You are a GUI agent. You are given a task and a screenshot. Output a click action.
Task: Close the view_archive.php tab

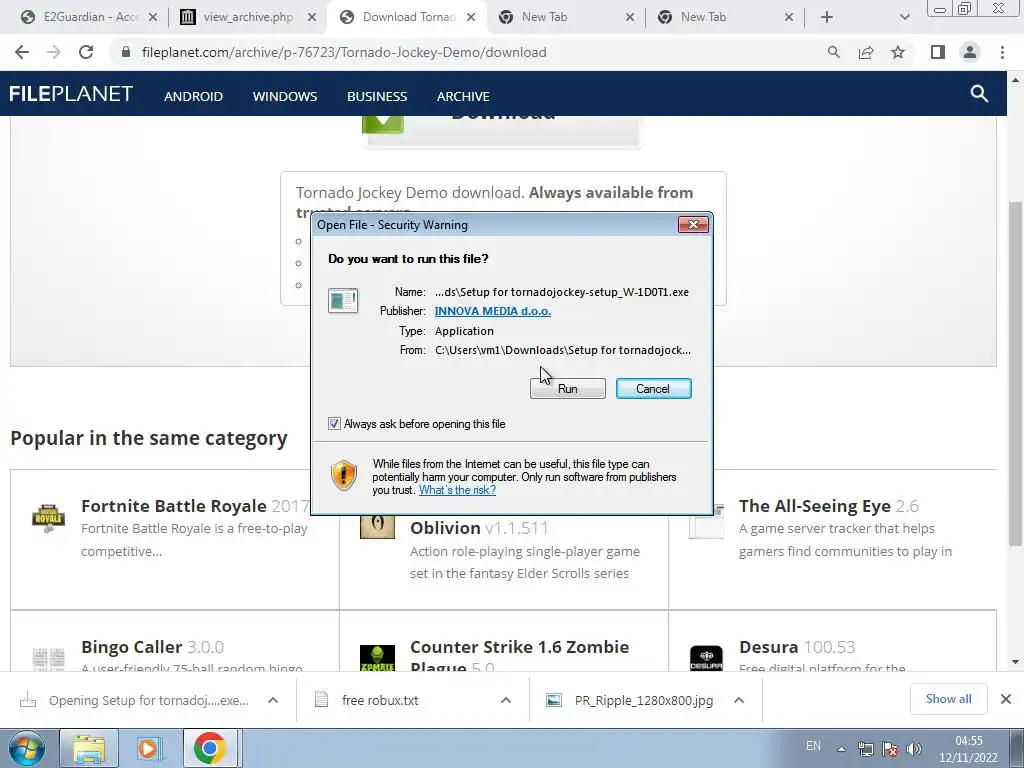click(312, 17)
